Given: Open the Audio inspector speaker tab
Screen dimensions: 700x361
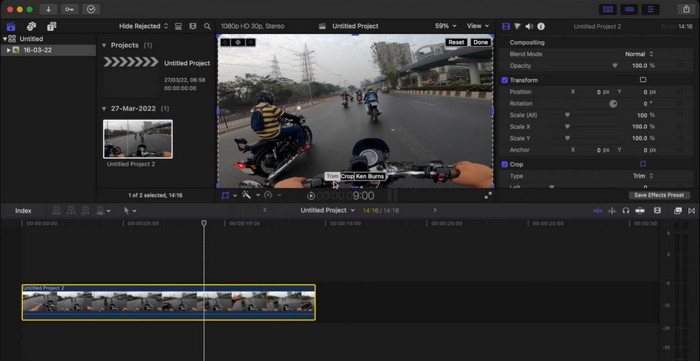Looking at the screenshot, I should point(529,26).
